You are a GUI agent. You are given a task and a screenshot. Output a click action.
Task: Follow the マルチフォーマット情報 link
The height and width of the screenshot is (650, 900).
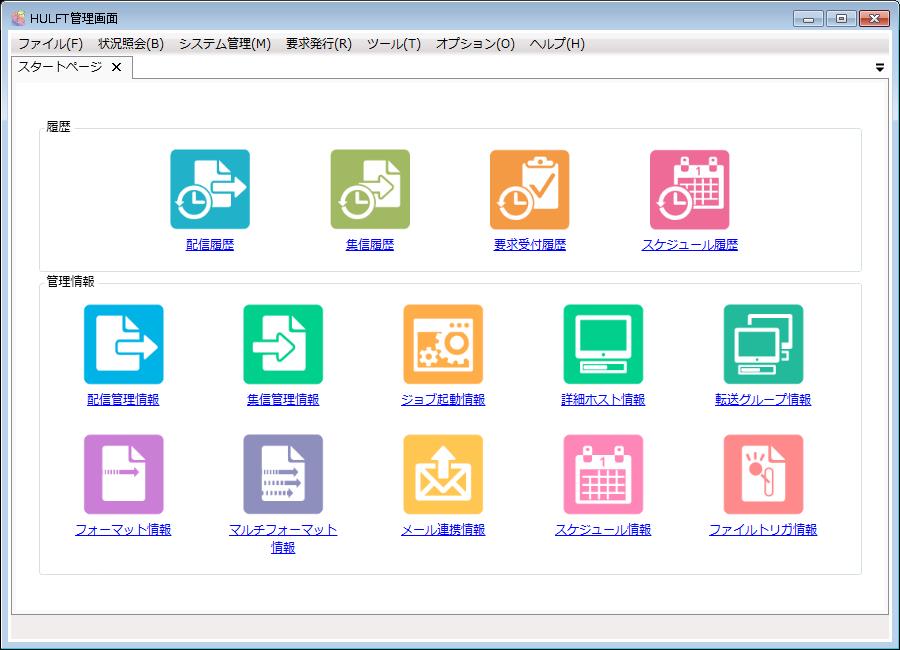coord(283,539)
